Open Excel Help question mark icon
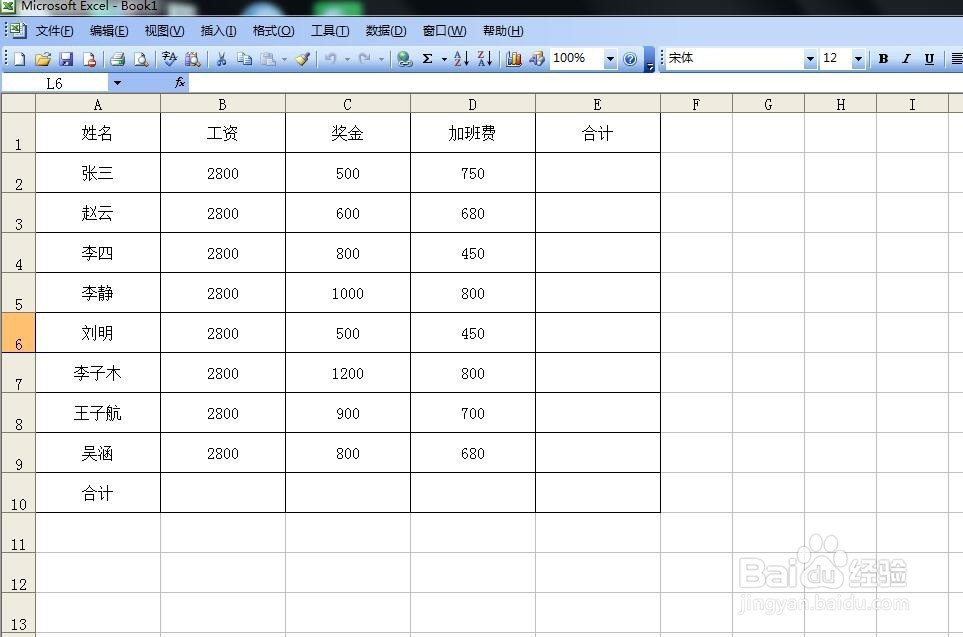963x637 pixels. coord(630,59)
